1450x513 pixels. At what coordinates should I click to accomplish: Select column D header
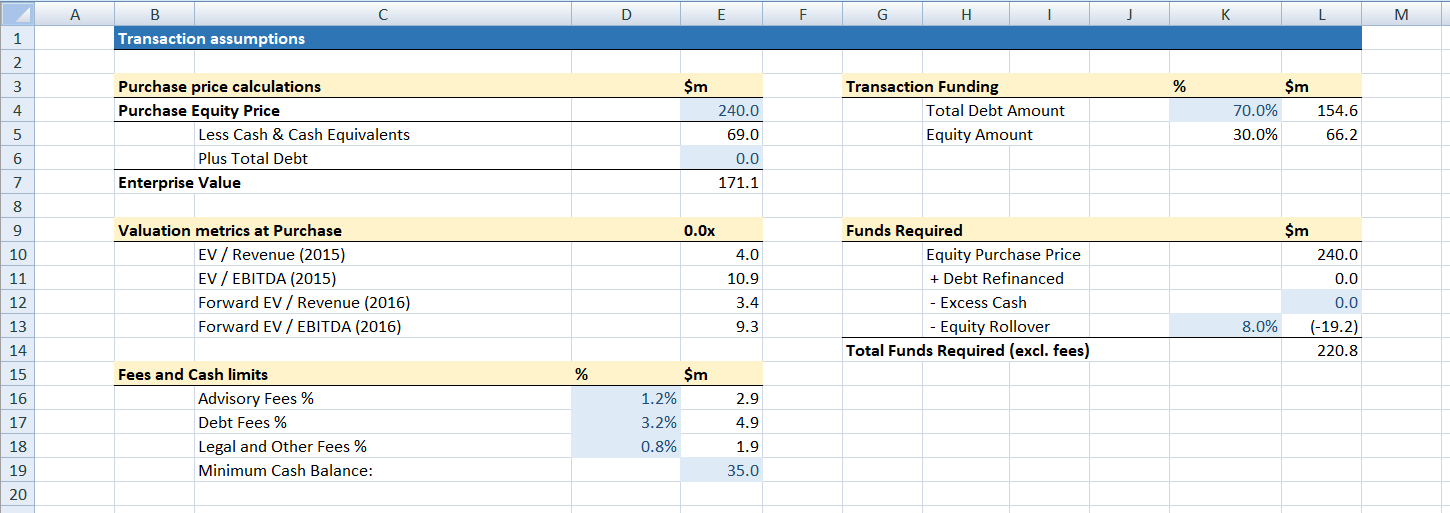[625, 14]
